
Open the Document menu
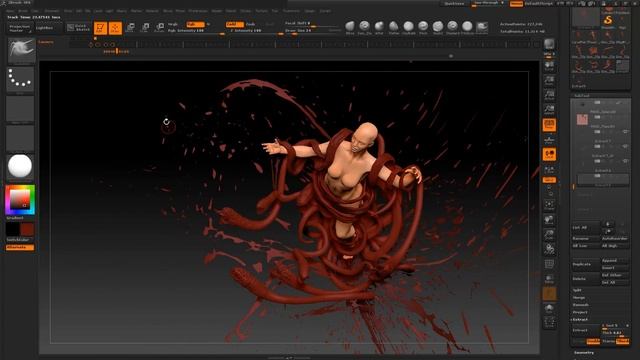point(52,11)
